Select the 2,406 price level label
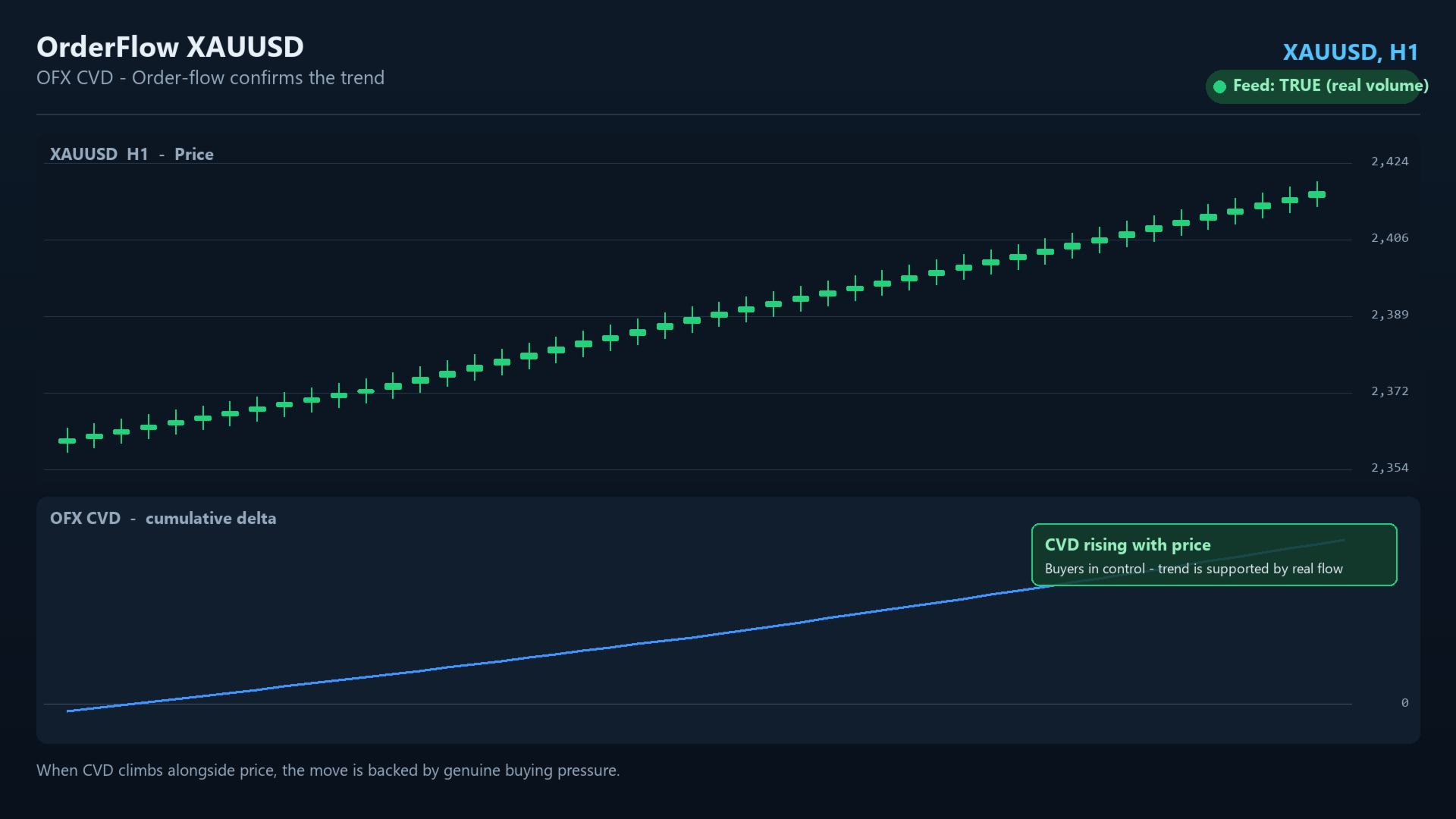 pos(1389,238)
